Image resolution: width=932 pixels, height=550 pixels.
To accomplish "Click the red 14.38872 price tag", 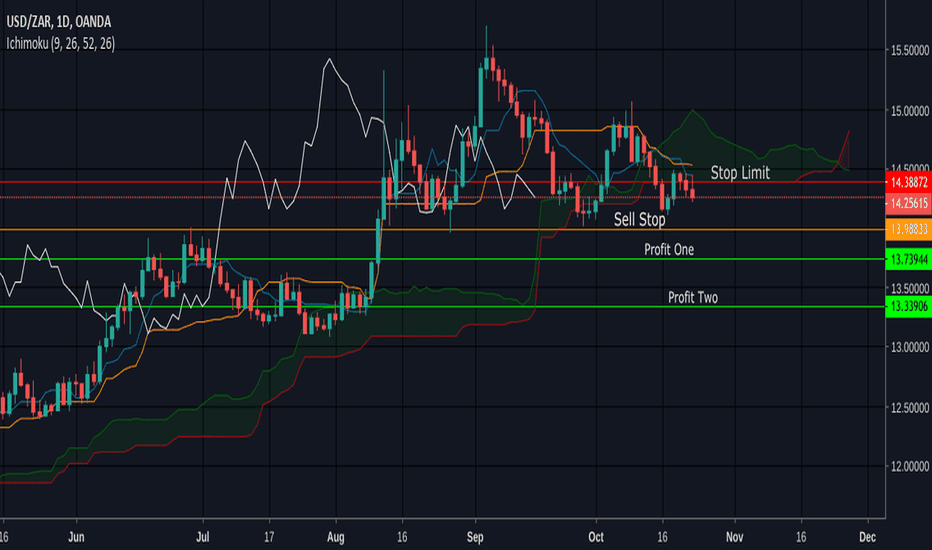I will click(908, 182).
